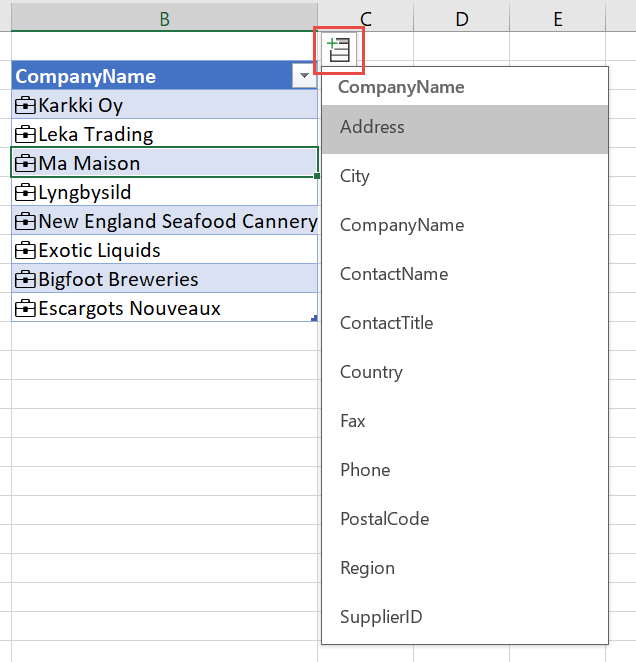This screenshot has width=636, height=662.
Task: Click the briefcase icon beside Karkki Oy
Action: click(25, 106)
